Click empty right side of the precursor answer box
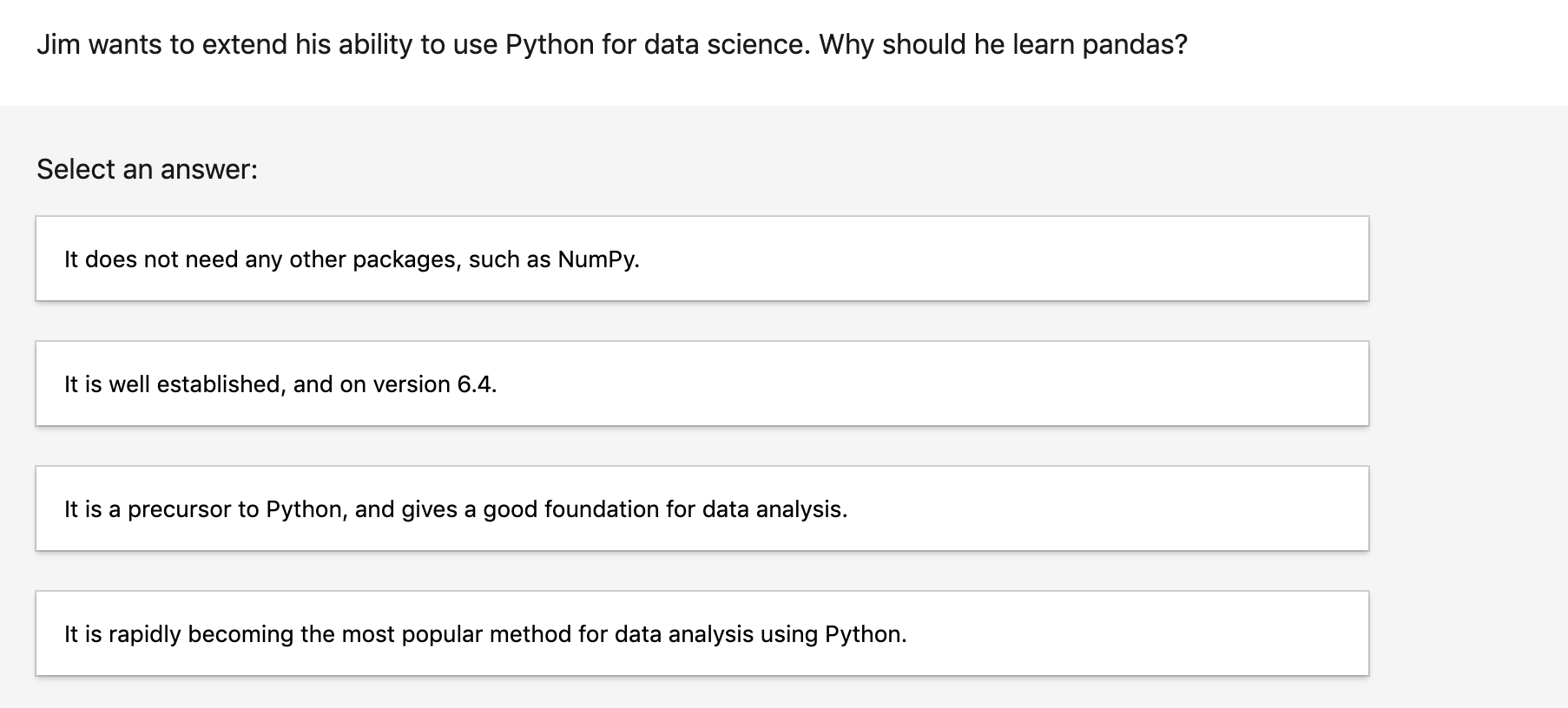The width and height of the screenshot is (1568, 708). pyautogui.click(x=1129, y=509)
